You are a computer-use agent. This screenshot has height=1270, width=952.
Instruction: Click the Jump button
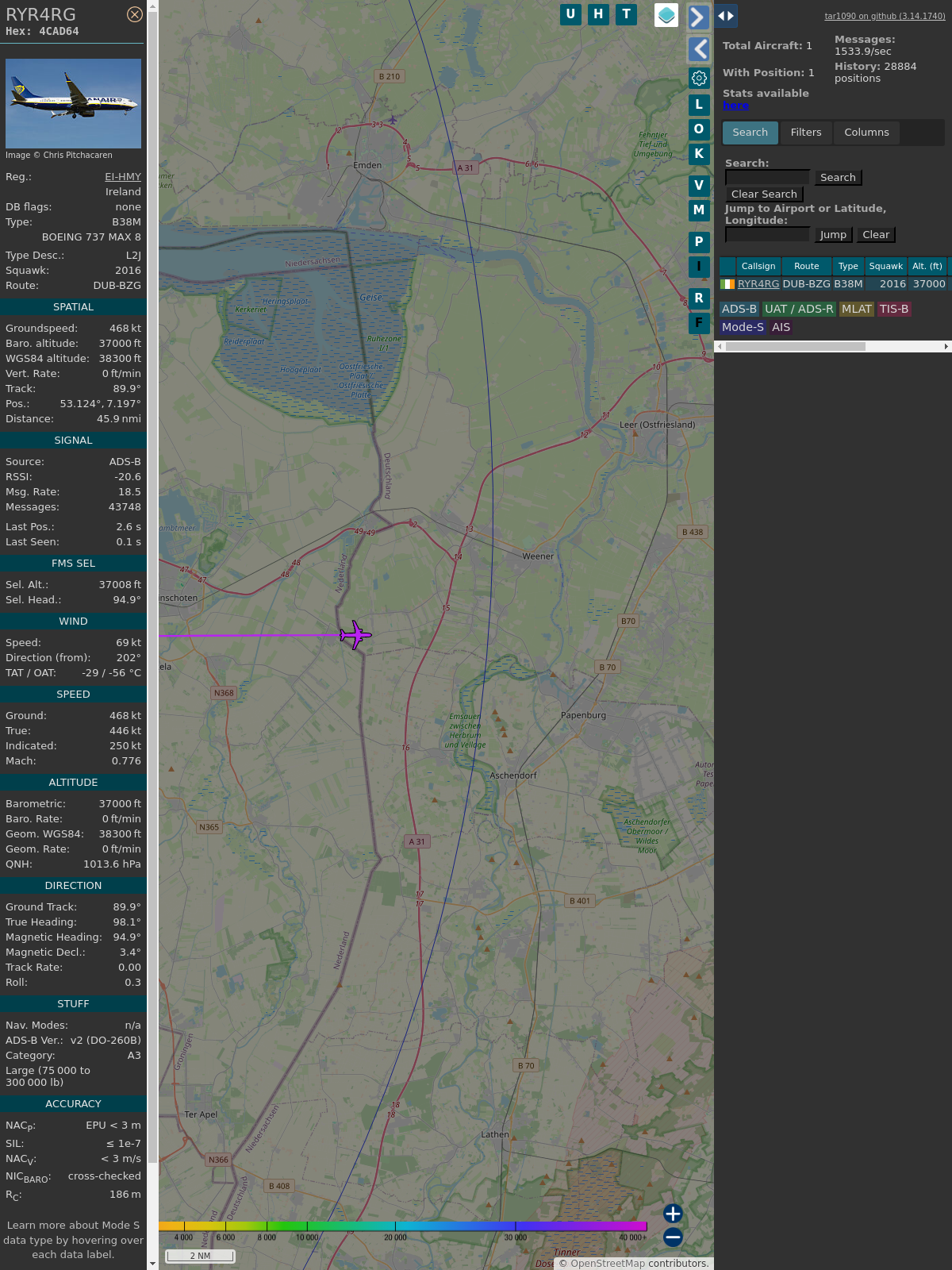pyautogui.click(x=833, y=235)
